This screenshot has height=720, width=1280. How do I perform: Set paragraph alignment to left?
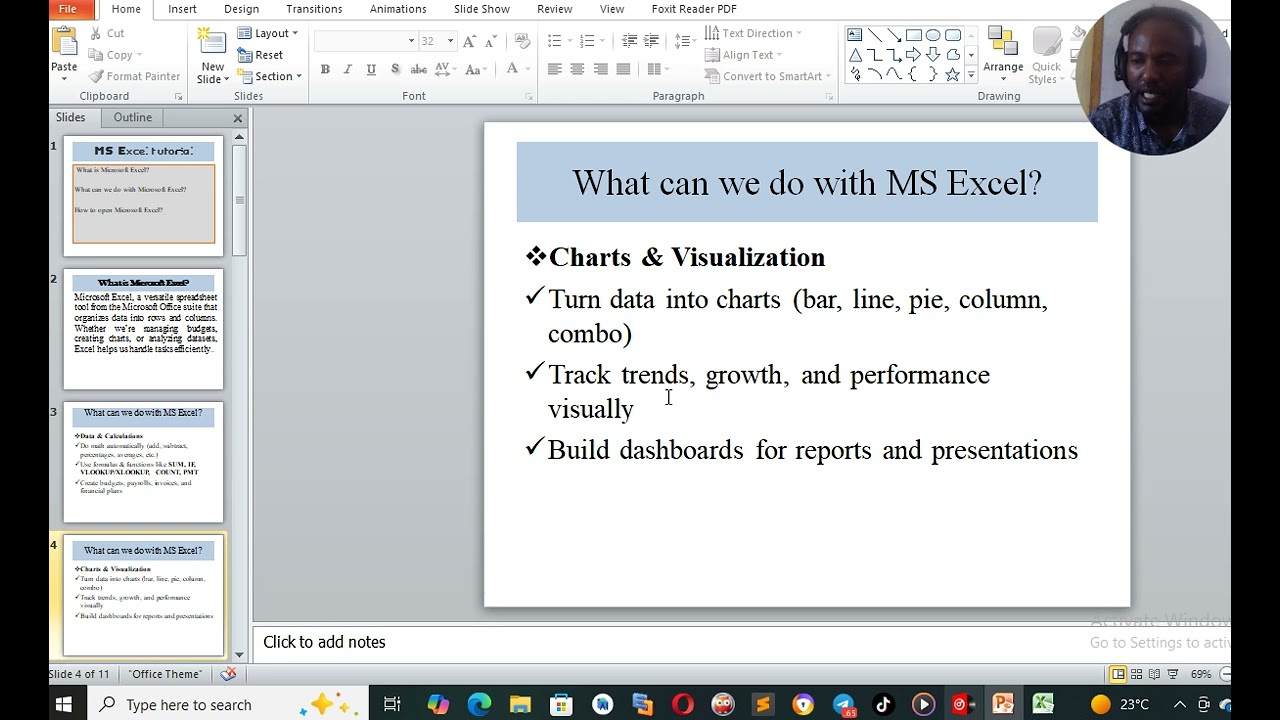coord(554,69)
